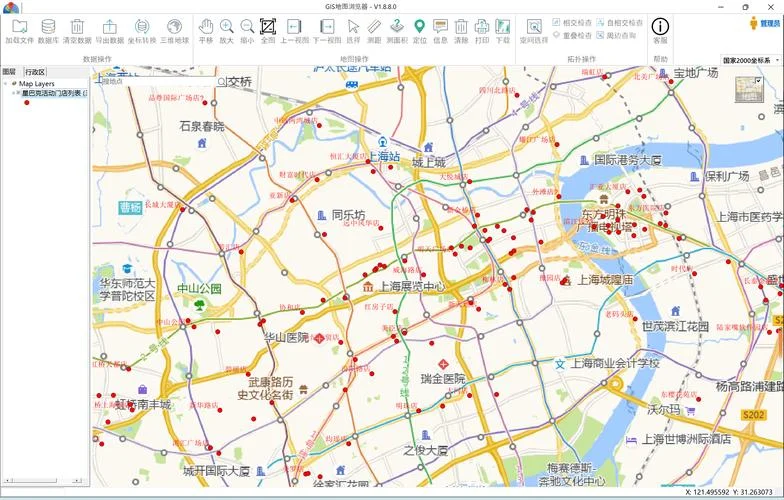Switch to the 行政区 tab
784x500 pixels.
(35, 72)
